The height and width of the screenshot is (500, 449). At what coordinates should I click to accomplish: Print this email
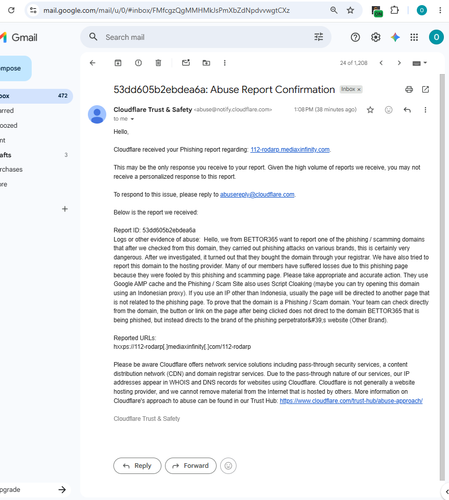[x=409, y=89]
